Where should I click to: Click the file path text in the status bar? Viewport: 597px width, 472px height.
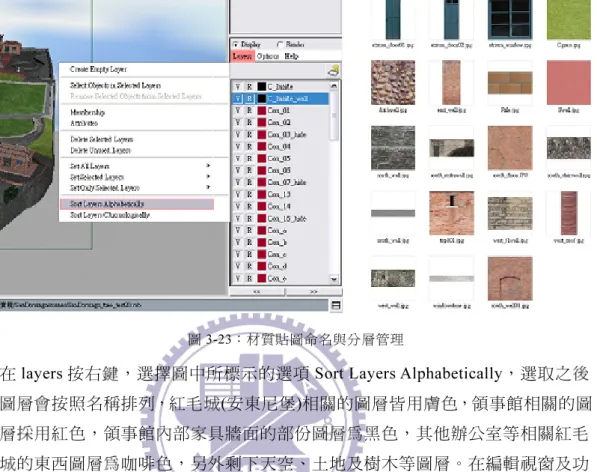coord(71,305)
